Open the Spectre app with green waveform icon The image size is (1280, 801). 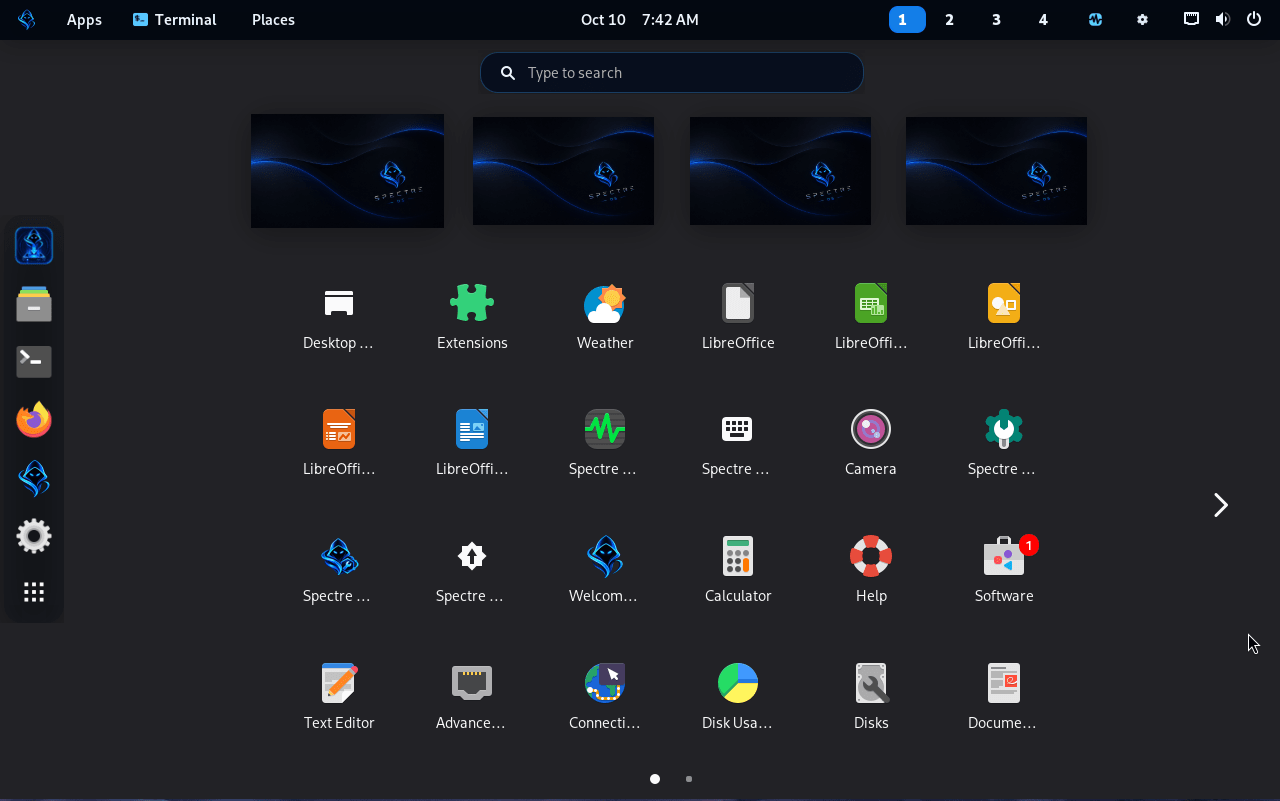605,429
